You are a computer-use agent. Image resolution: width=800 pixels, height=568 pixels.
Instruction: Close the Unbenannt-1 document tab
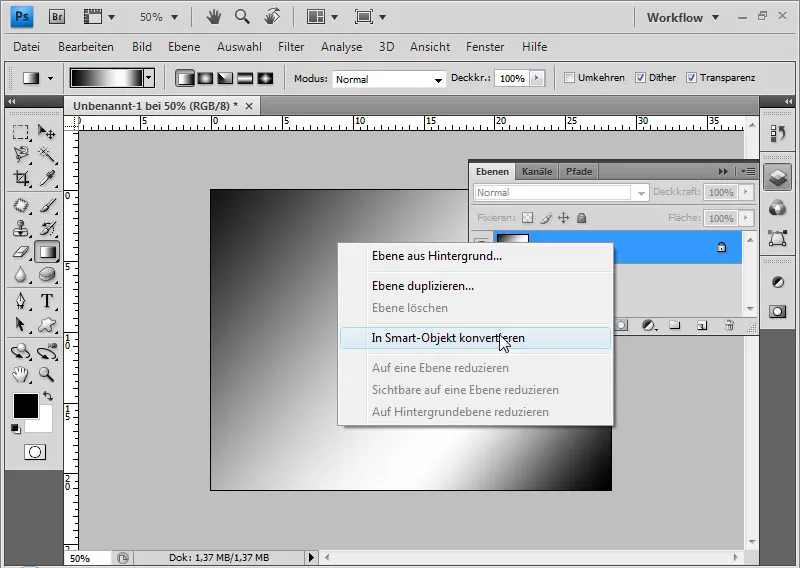pyautogui.click(x=249, y=106)
